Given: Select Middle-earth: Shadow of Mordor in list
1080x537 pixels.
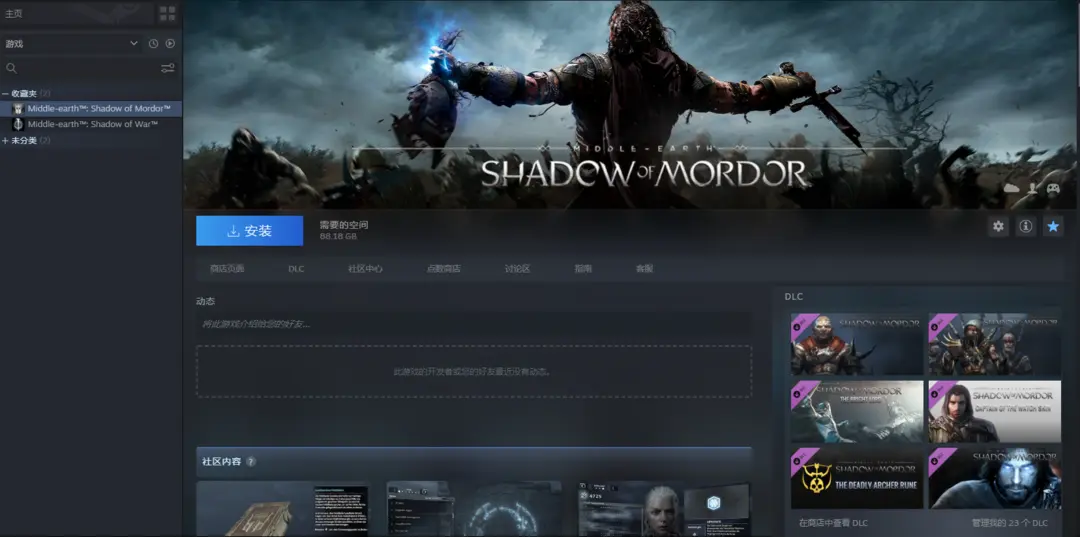Looking at the screenshot, I should point(91,109).
